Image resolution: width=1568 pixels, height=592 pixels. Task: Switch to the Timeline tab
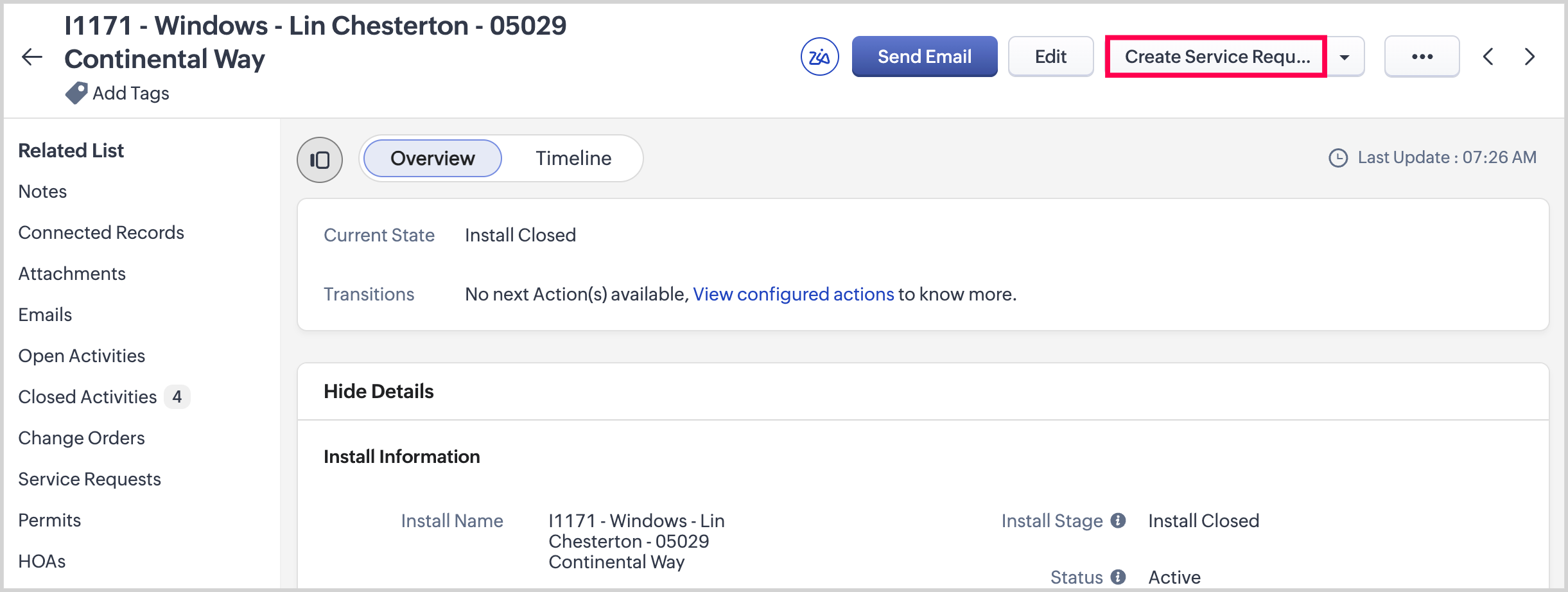point(573,158)
